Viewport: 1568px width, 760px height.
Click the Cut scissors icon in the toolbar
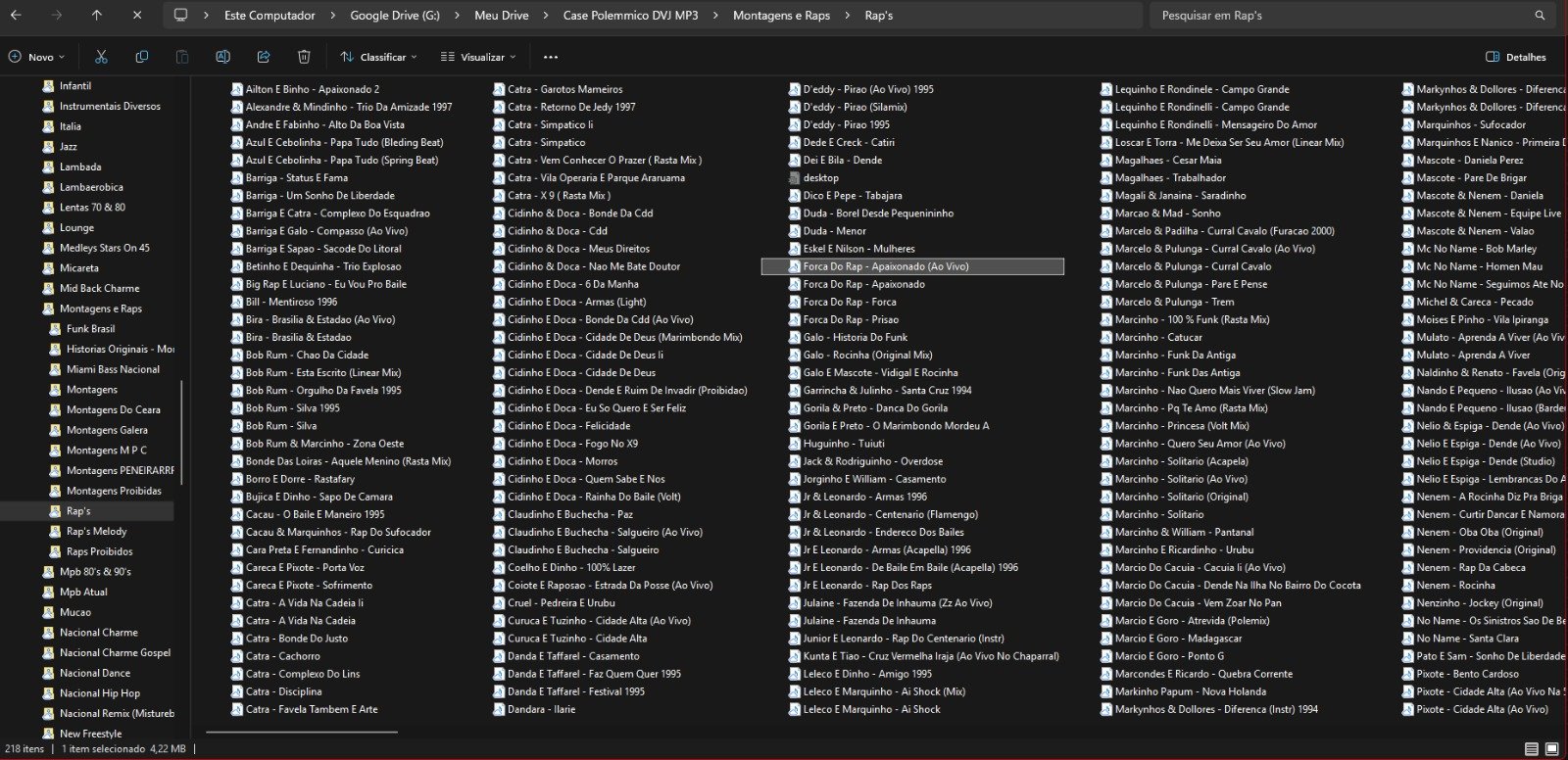[101, 57]
